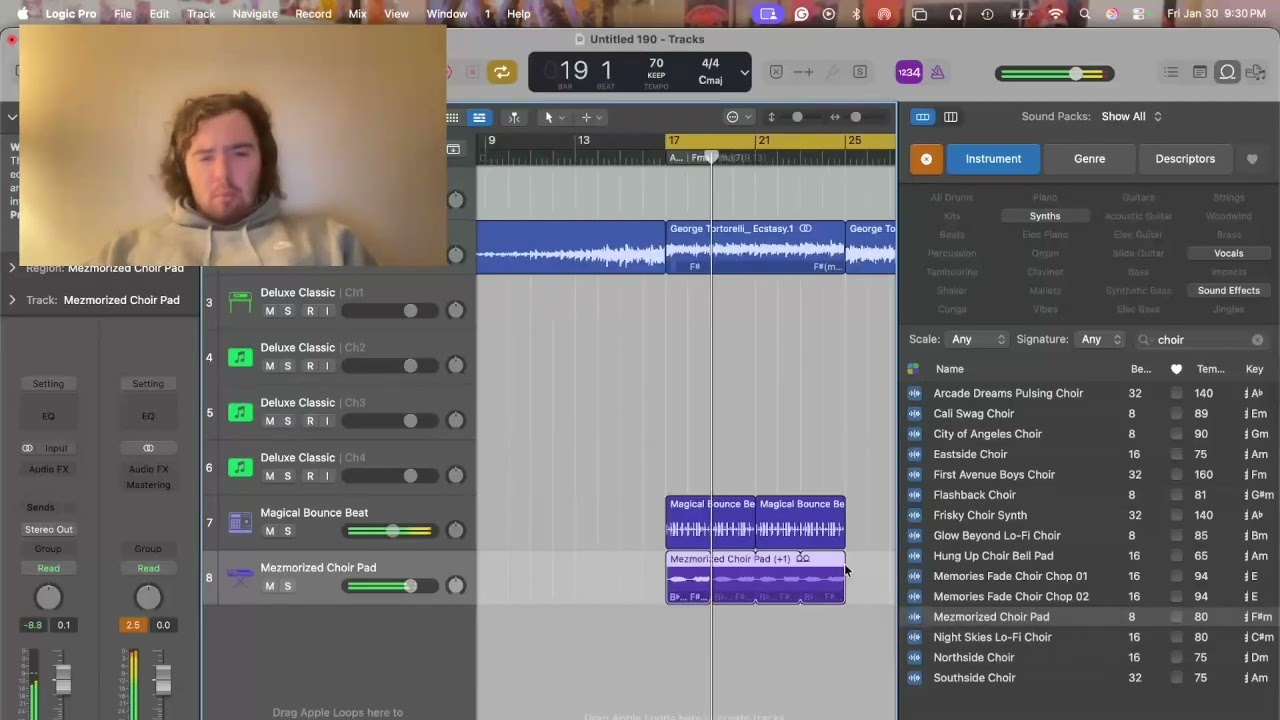1280x720 pixels.
Task: Favorite the Mezmorized Choir Pad loop
Action: (x=1176, y=617)
